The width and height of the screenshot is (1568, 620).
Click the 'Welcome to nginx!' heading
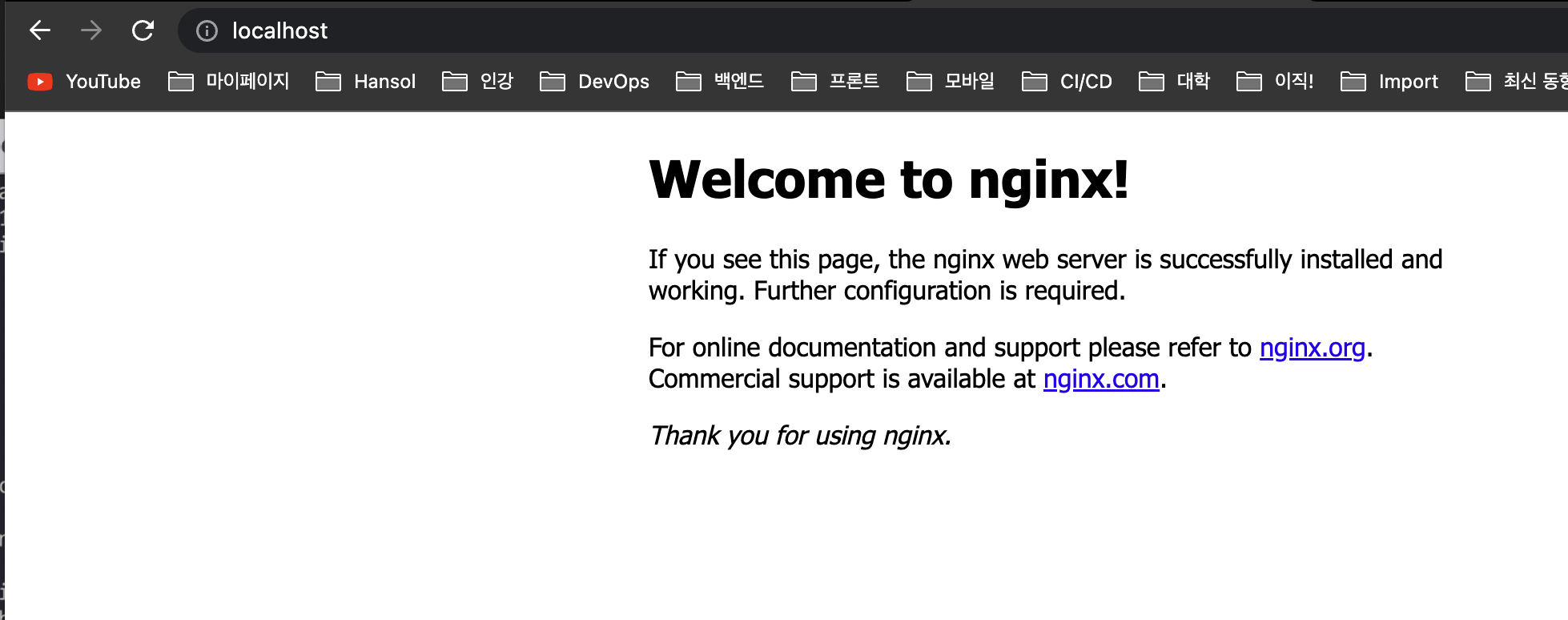pos(889,179)
